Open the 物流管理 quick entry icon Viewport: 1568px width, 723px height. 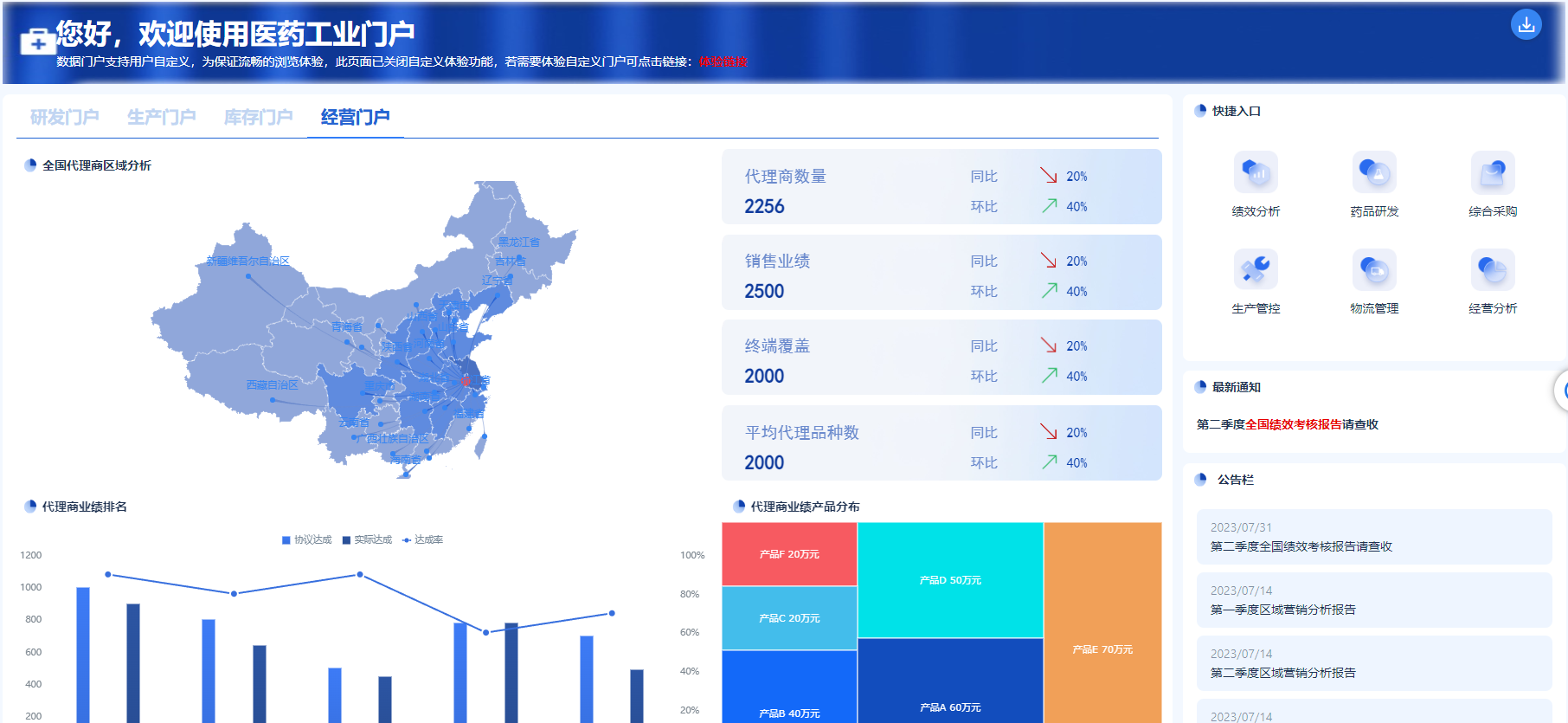point(1374,269)
